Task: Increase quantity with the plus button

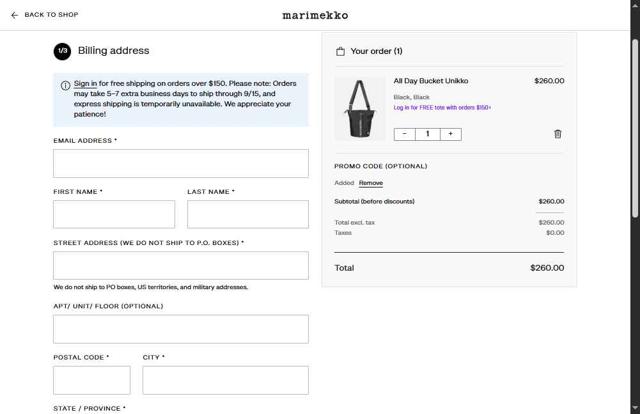Action: [x=451, y=134]
